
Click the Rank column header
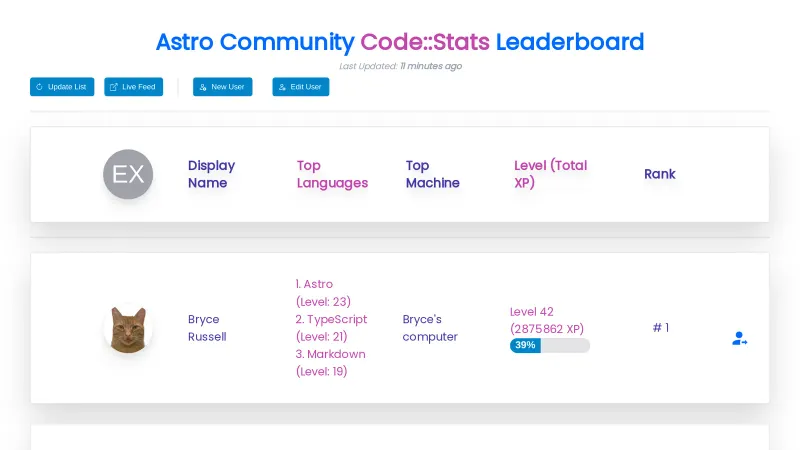(x=660, y=174)
